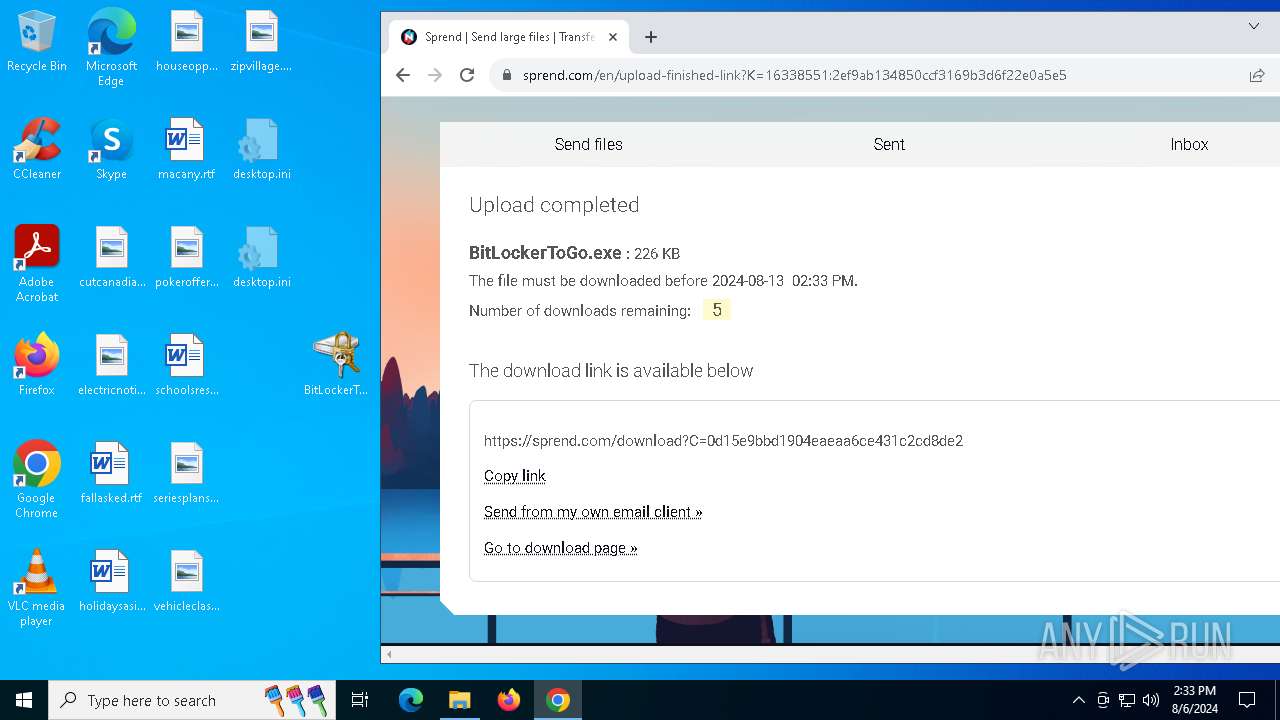Viewport: 1280px width, 720px height.
Task: Open Firefox from the taskbar
Action: click(508, 700)
